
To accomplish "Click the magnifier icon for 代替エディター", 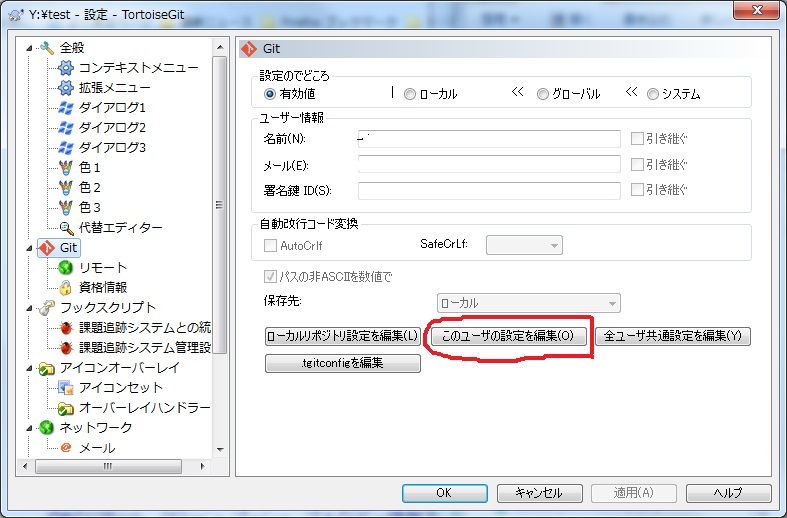I will (x=66, y=228).
